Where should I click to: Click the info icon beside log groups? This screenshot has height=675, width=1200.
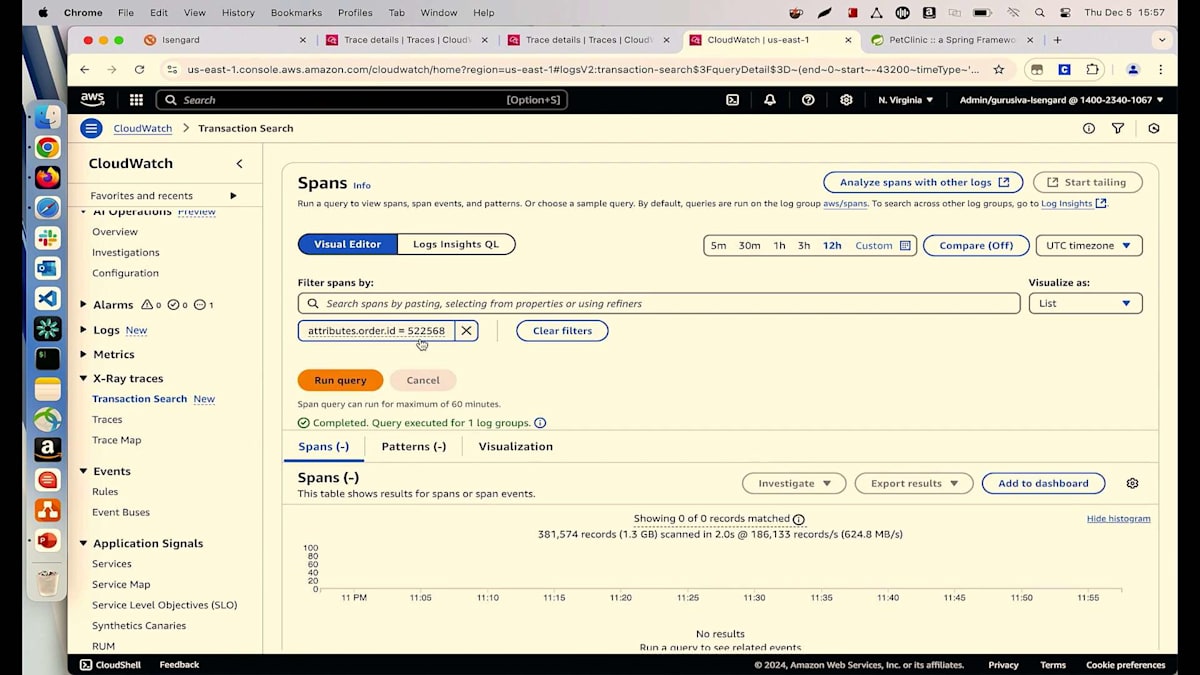pos(540,423)
